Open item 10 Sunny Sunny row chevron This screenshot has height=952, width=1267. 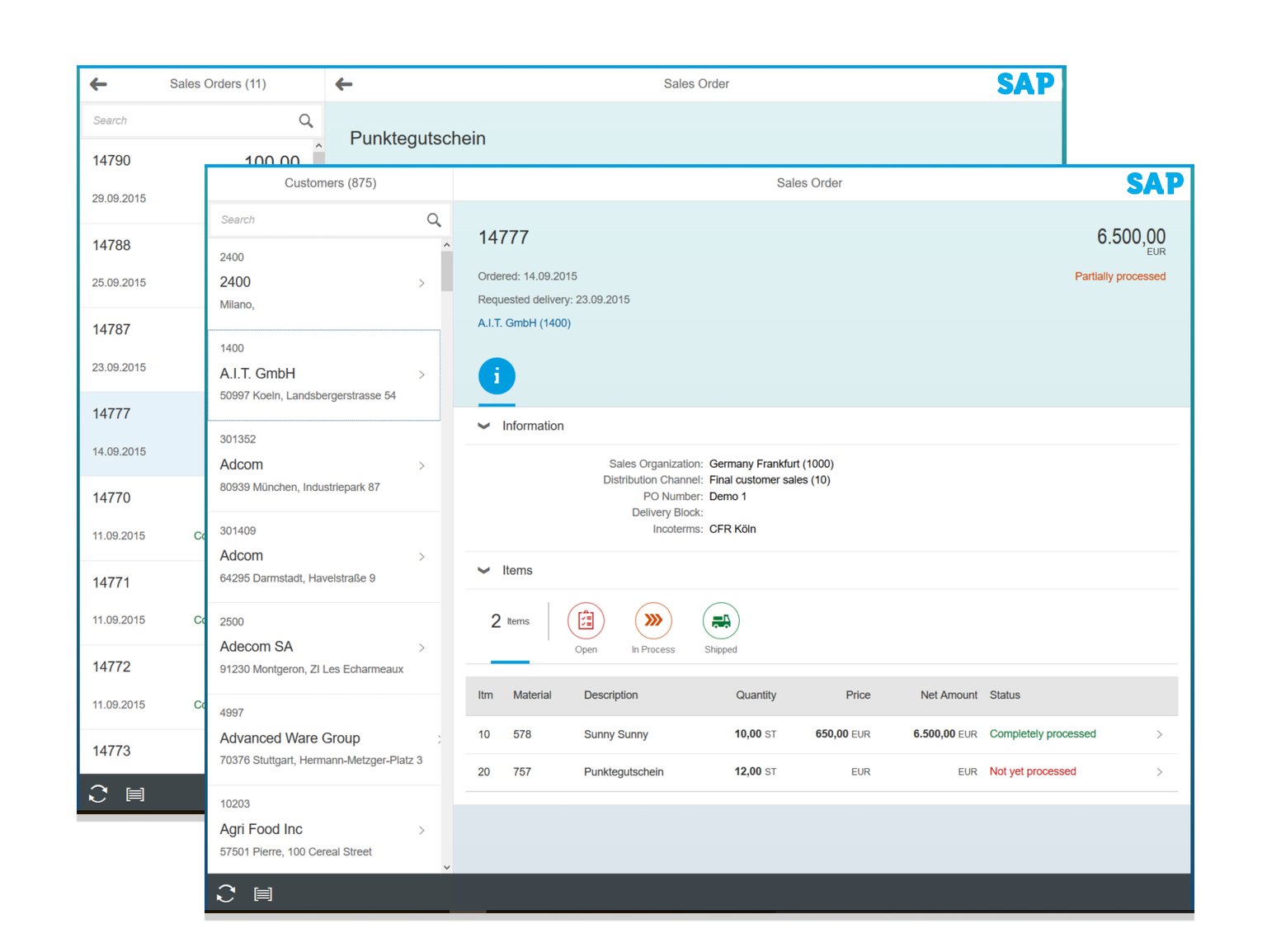pos(1159,734)
